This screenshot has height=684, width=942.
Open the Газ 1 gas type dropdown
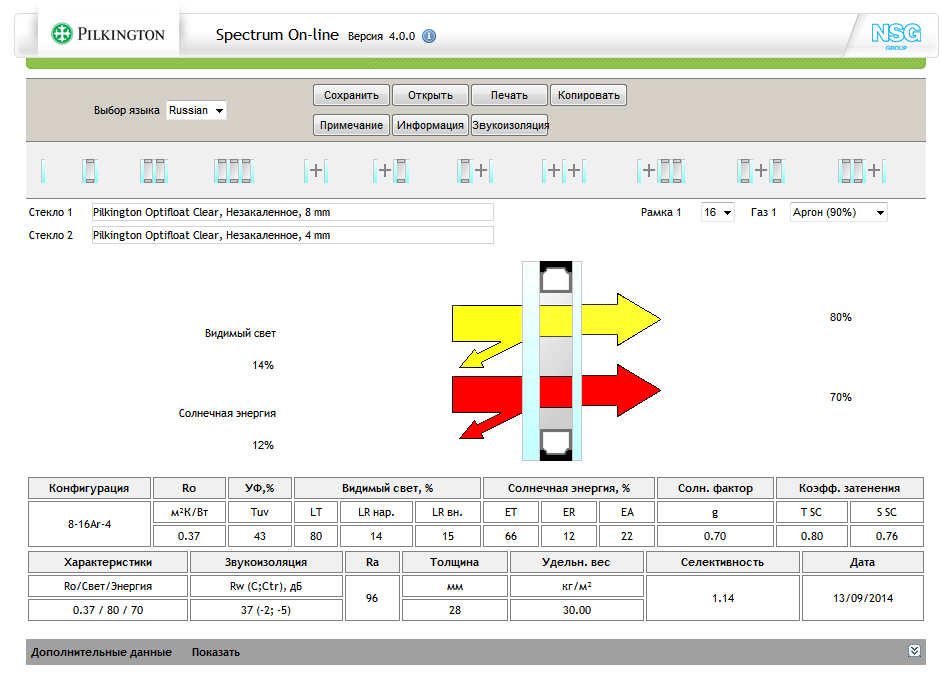click(839, 213)
